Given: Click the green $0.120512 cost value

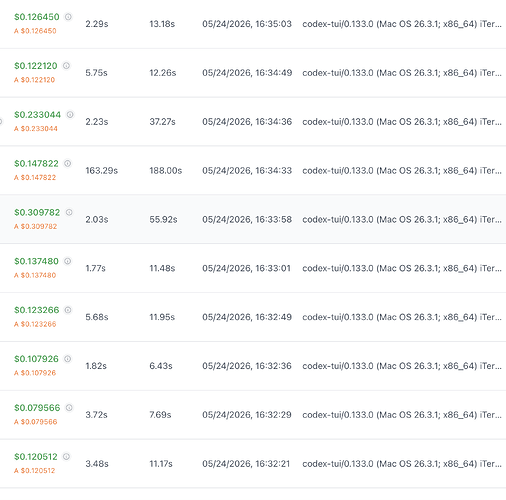Looking at the screenshot, I should [36, 457].
